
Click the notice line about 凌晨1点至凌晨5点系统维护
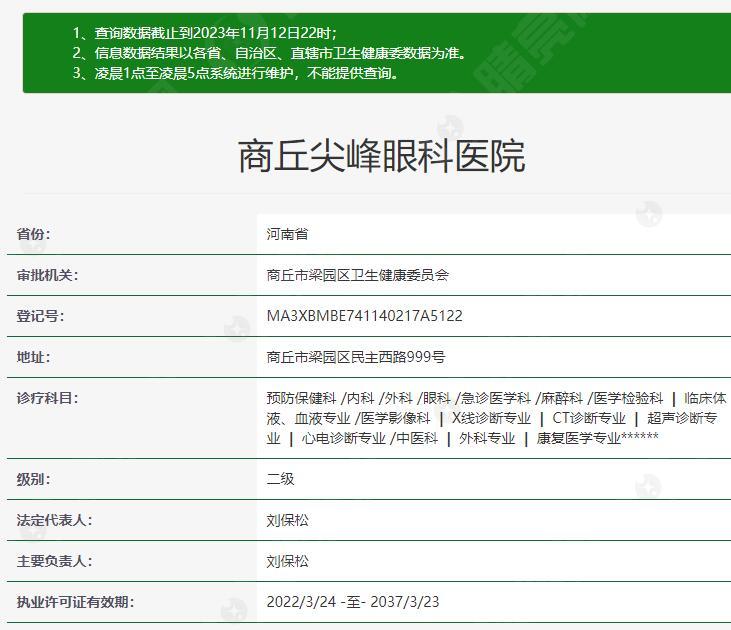235,73
